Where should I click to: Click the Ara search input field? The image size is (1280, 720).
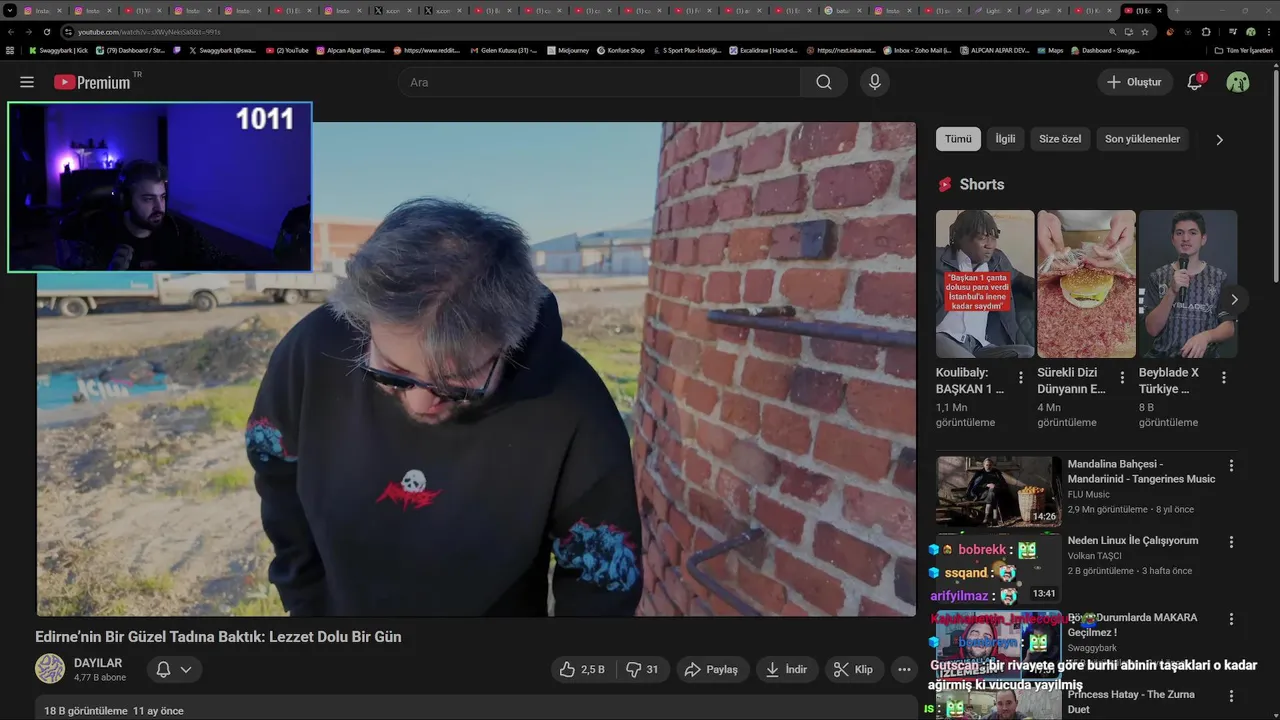point(600,82)
